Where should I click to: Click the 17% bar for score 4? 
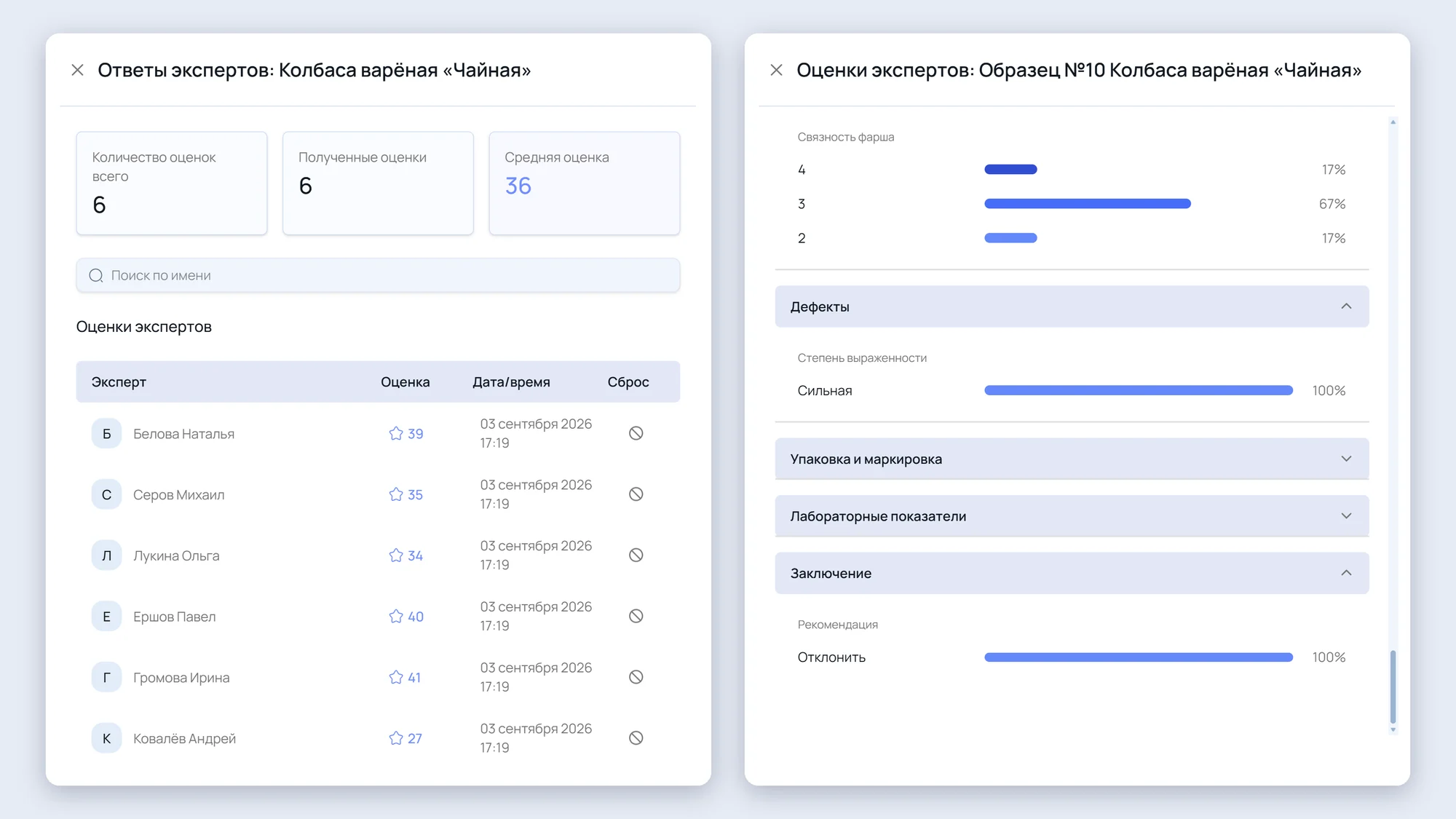tap(1010, 170)
